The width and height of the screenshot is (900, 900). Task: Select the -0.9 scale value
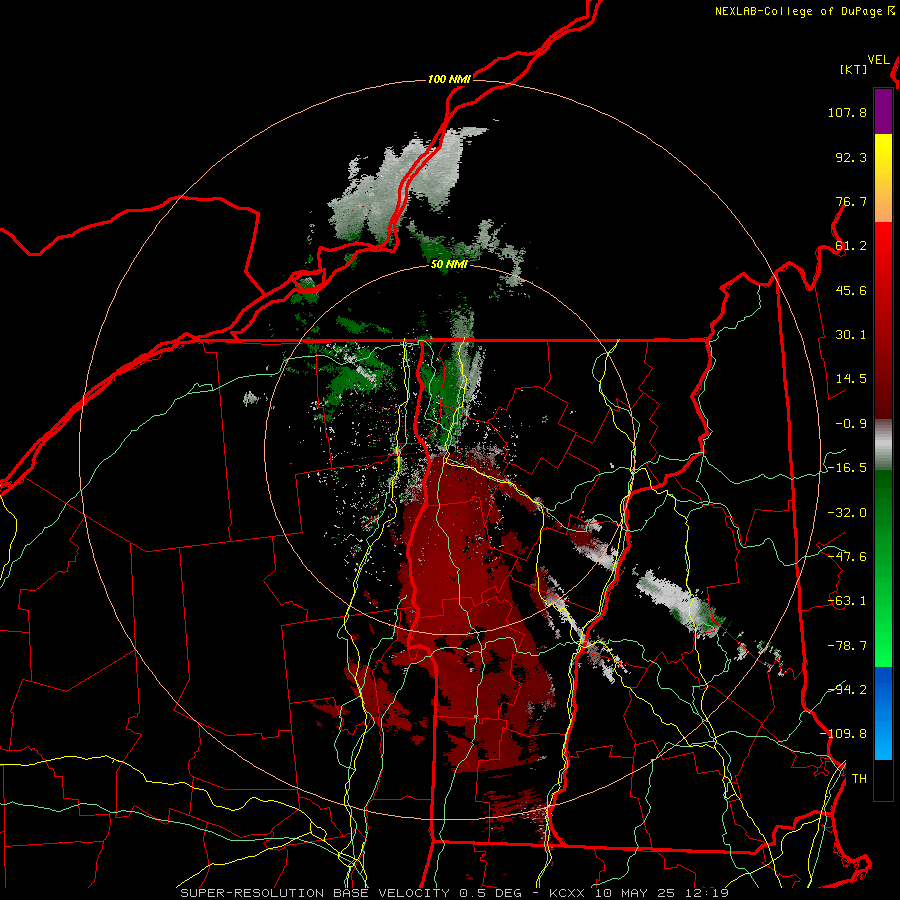pyautogui.click(x=851, y=424)
